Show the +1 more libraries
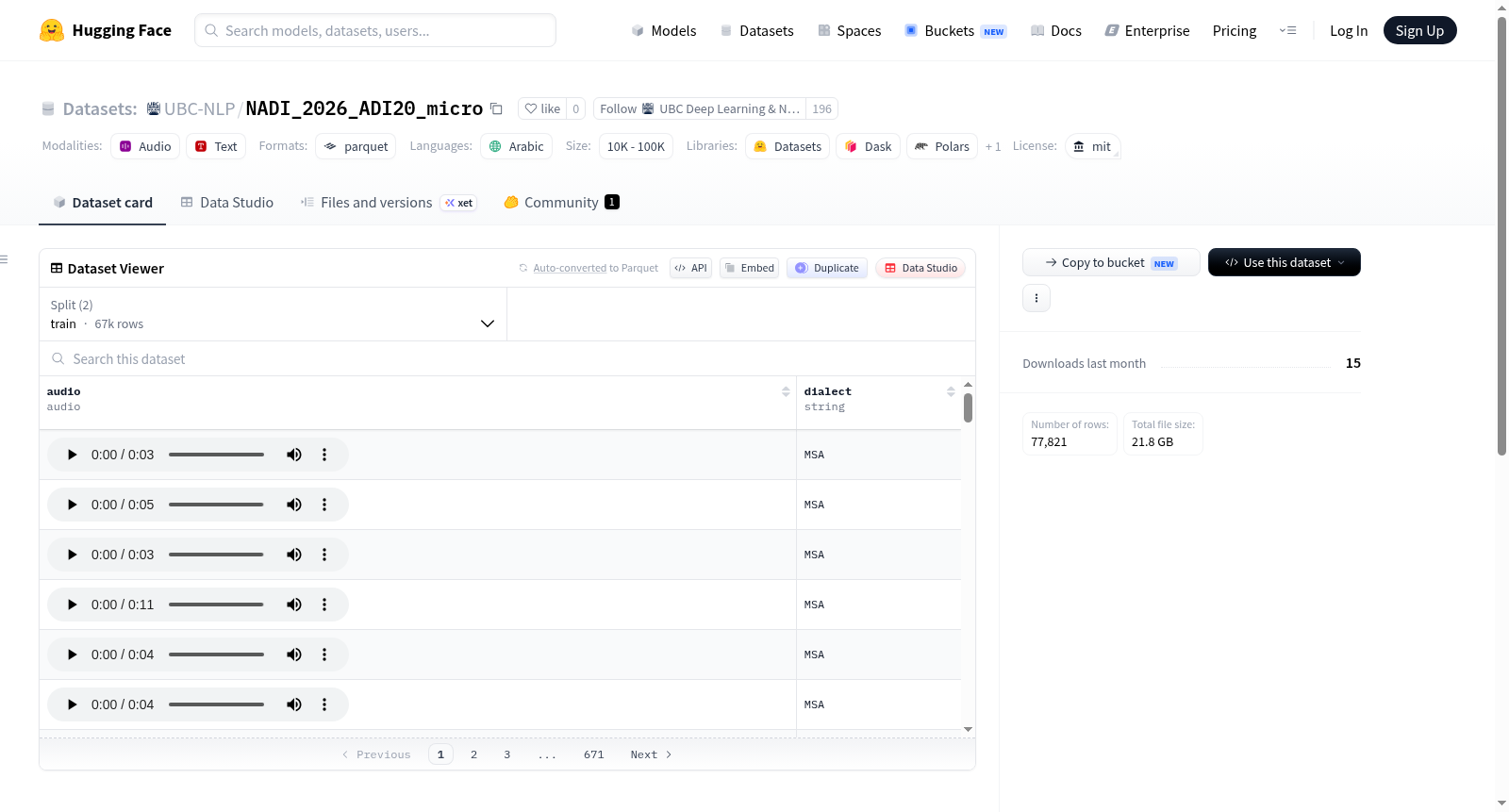 point(993,146)
